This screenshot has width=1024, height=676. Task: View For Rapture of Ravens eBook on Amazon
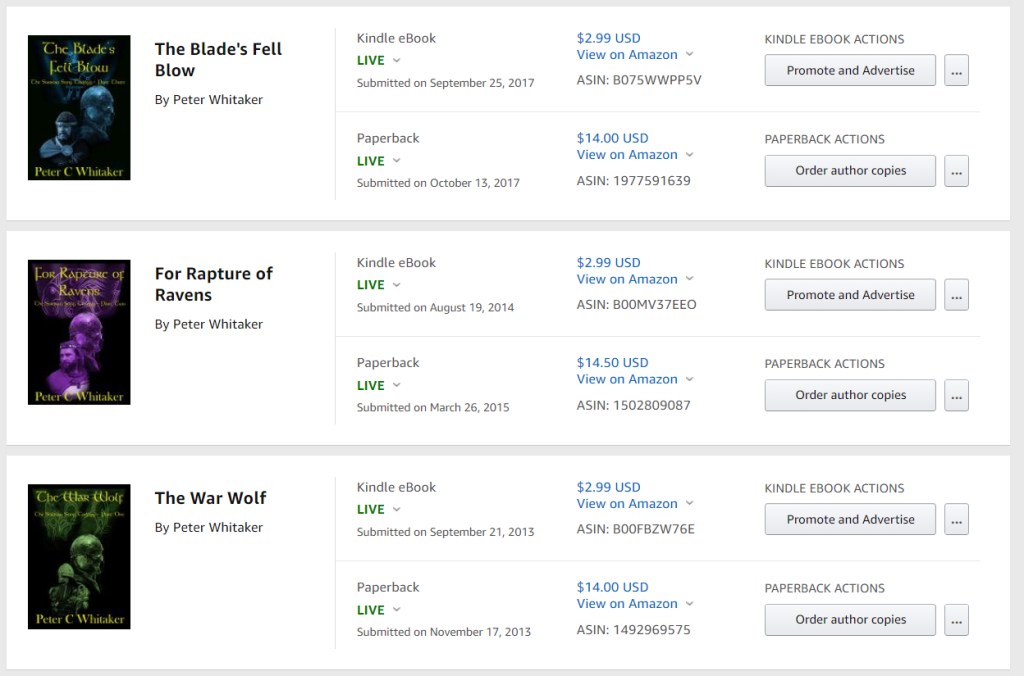click(x=627, y=279)
